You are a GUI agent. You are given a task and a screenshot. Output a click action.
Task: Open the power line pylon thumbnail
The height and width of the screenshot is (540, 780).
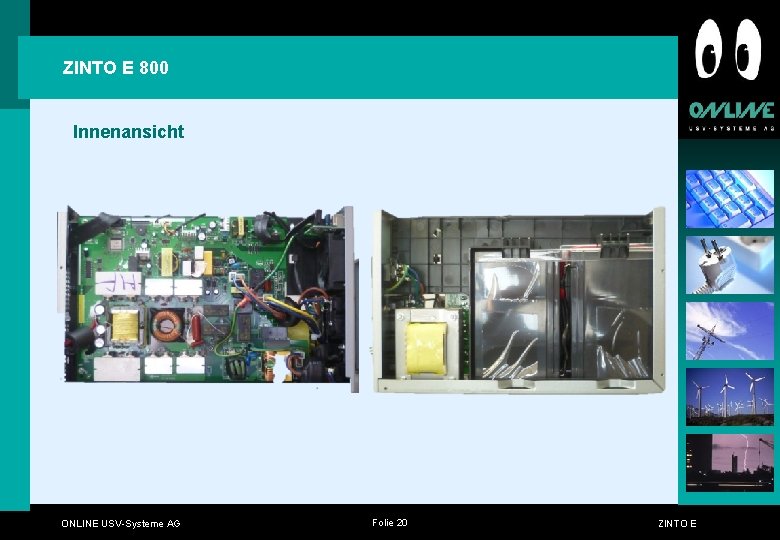coord(730,331)
